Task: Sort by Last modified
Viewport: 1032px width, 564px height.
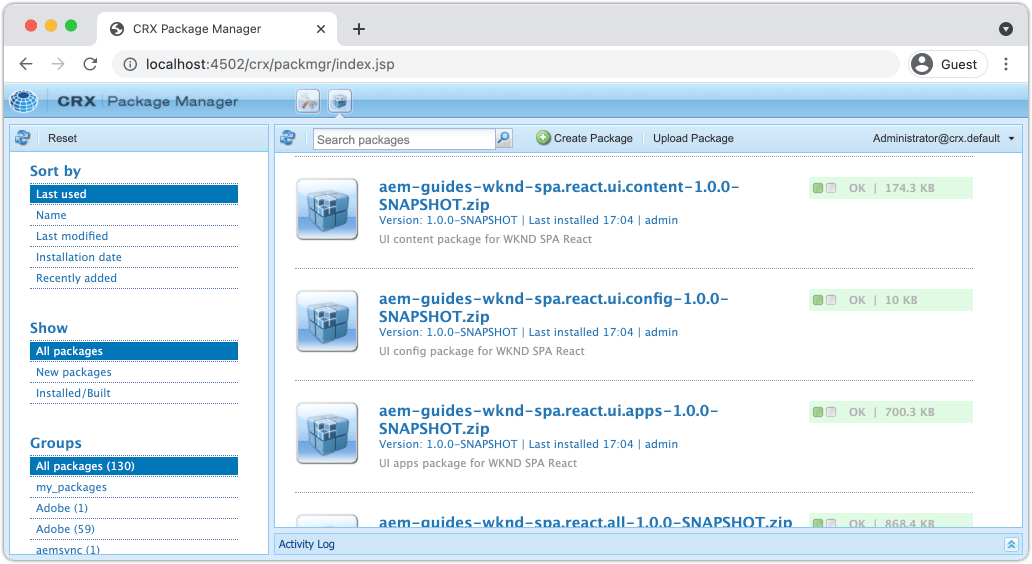Action: [134, 236]
